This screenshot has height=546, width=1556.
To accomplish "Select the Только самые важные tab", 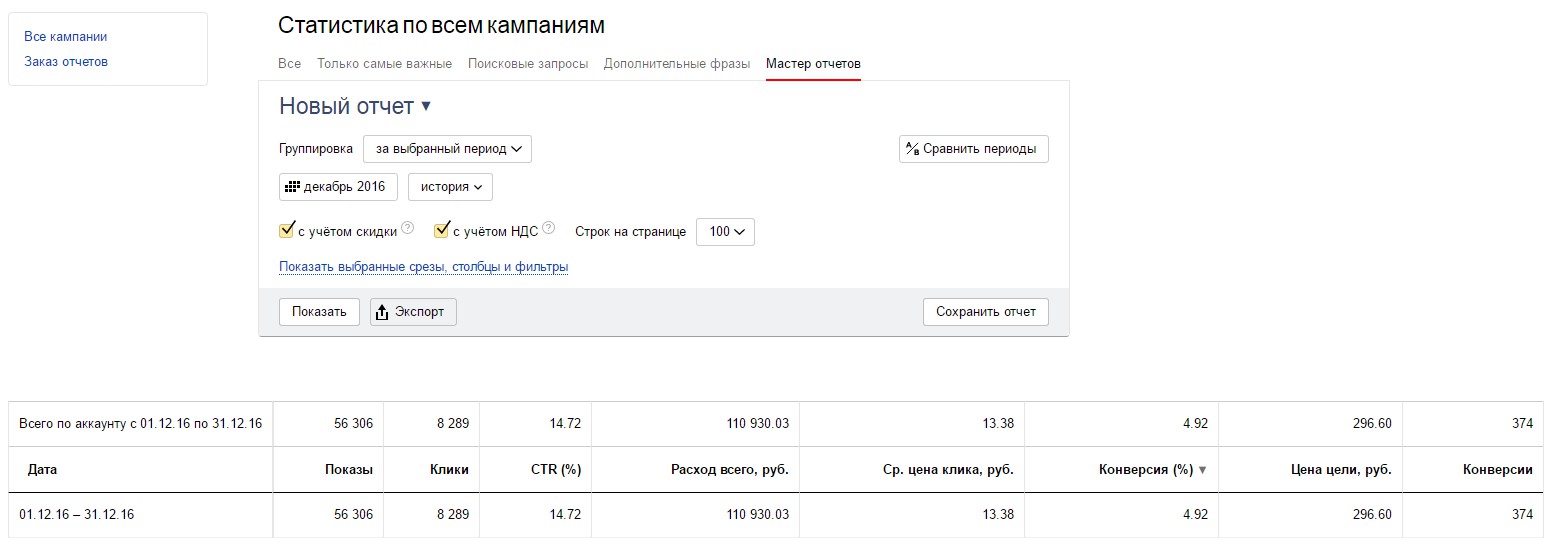I will point(385,64).
